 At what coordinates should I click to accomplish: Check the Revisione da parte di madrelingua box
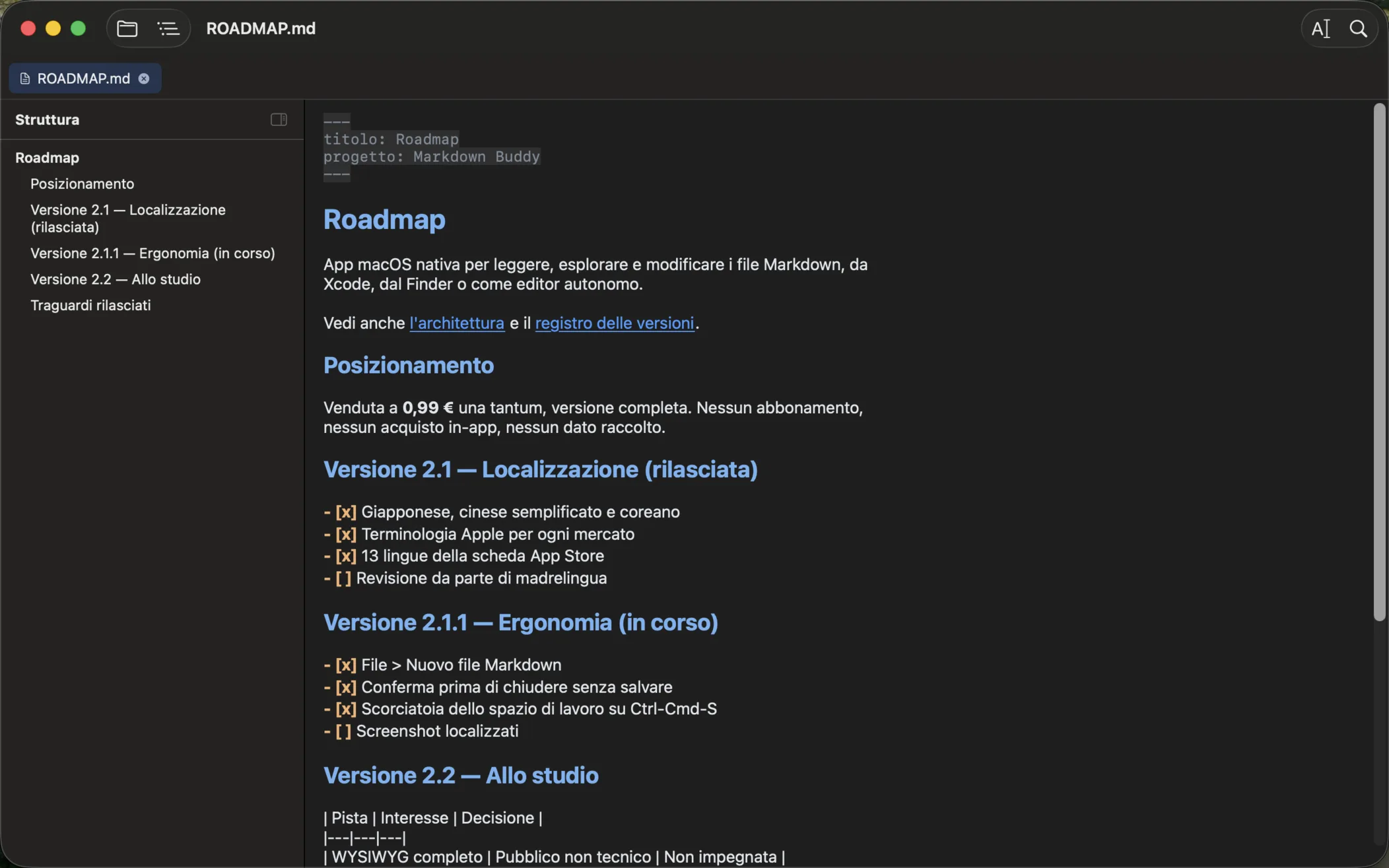[x=343, y=578]
